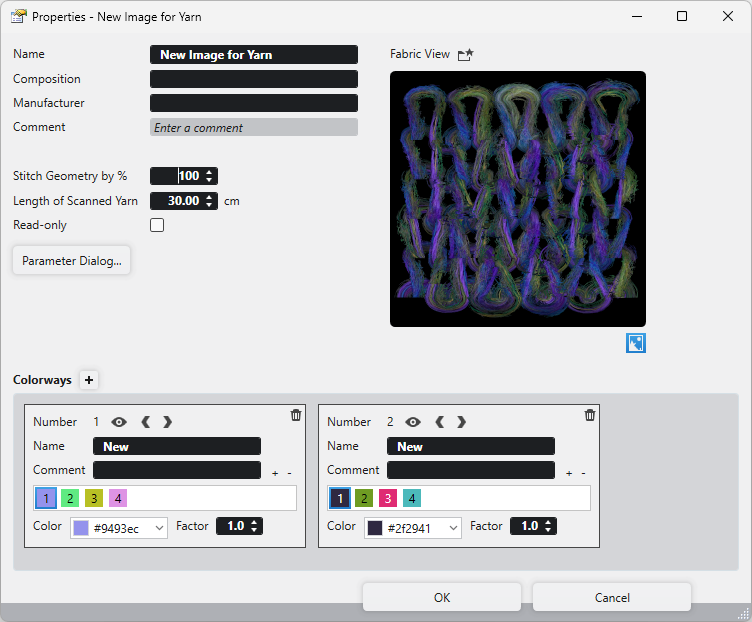Delete colorway 1 with trash icon
The height and width of the screenshot is (622, 752).
tap(296, 415)
